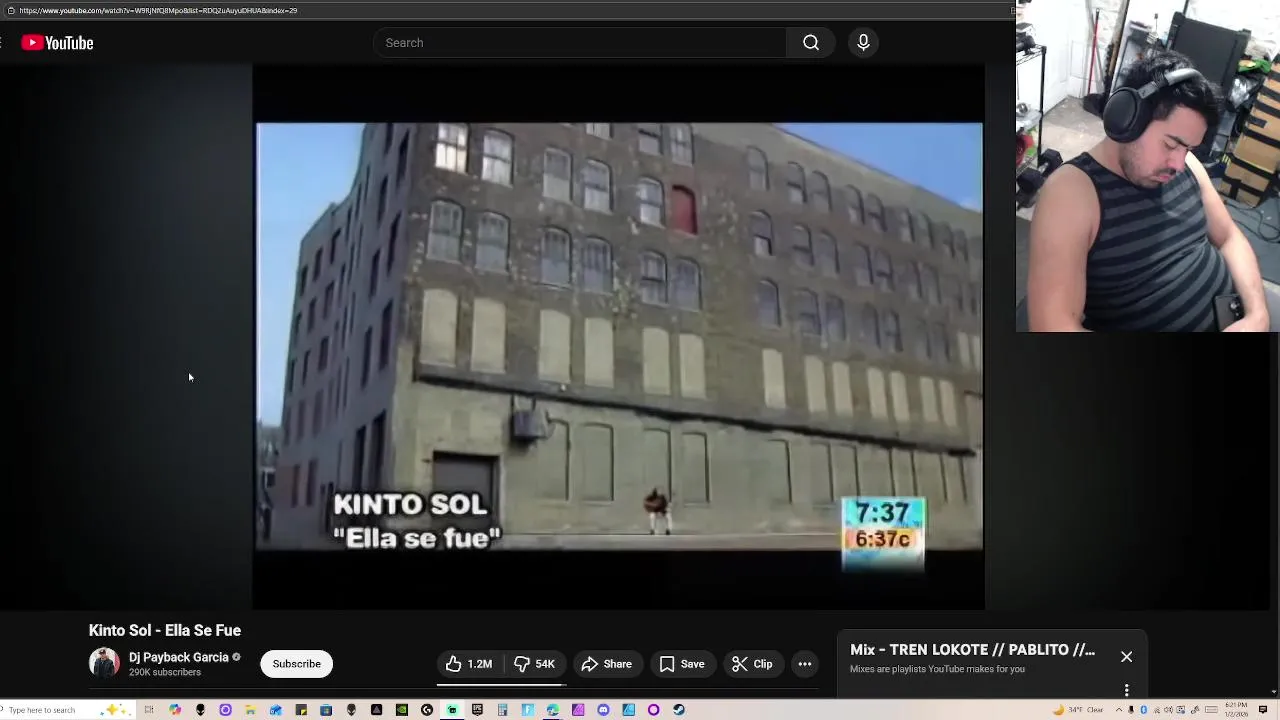Open the NVIDIA app on taskbar
Screen dimensions: 1280x720
coord(401,710)
